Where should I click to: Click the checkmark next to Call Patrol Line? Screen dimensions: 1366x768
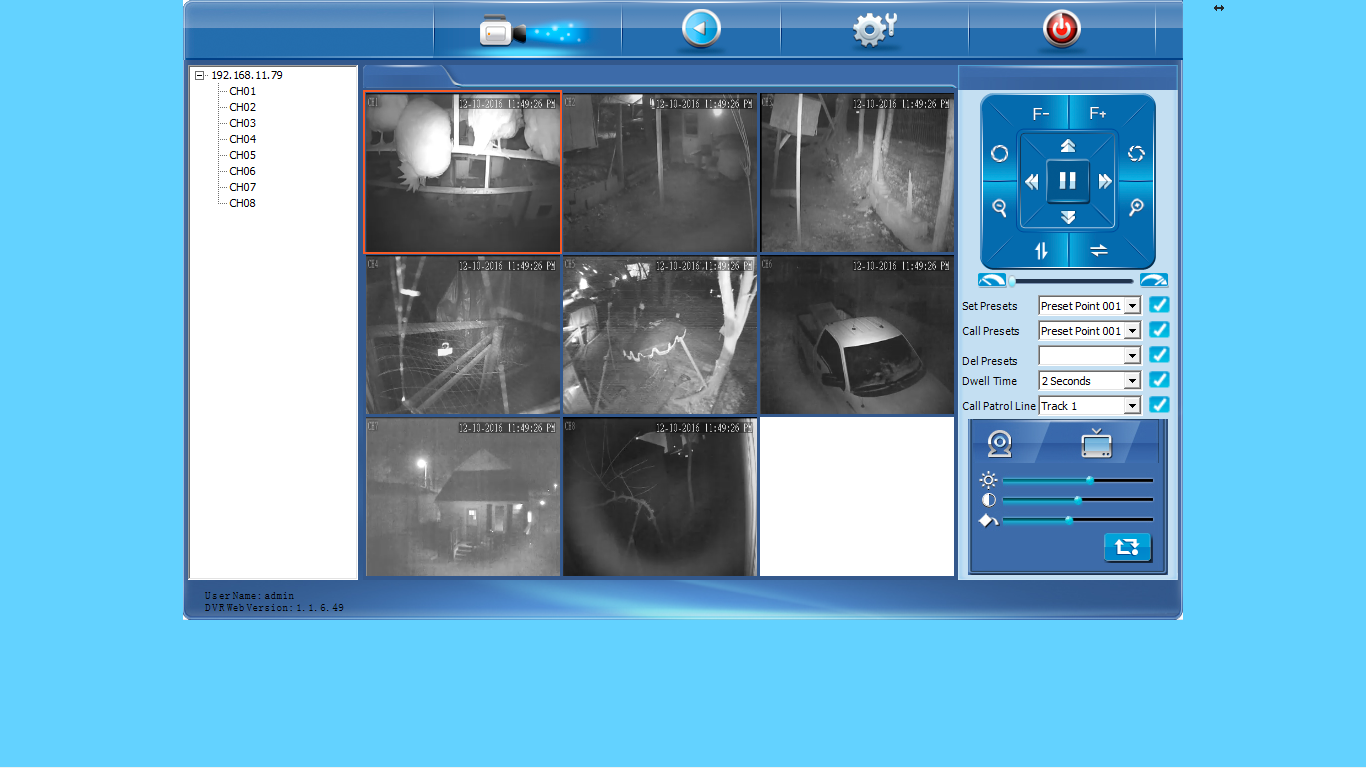(1159, 405)
